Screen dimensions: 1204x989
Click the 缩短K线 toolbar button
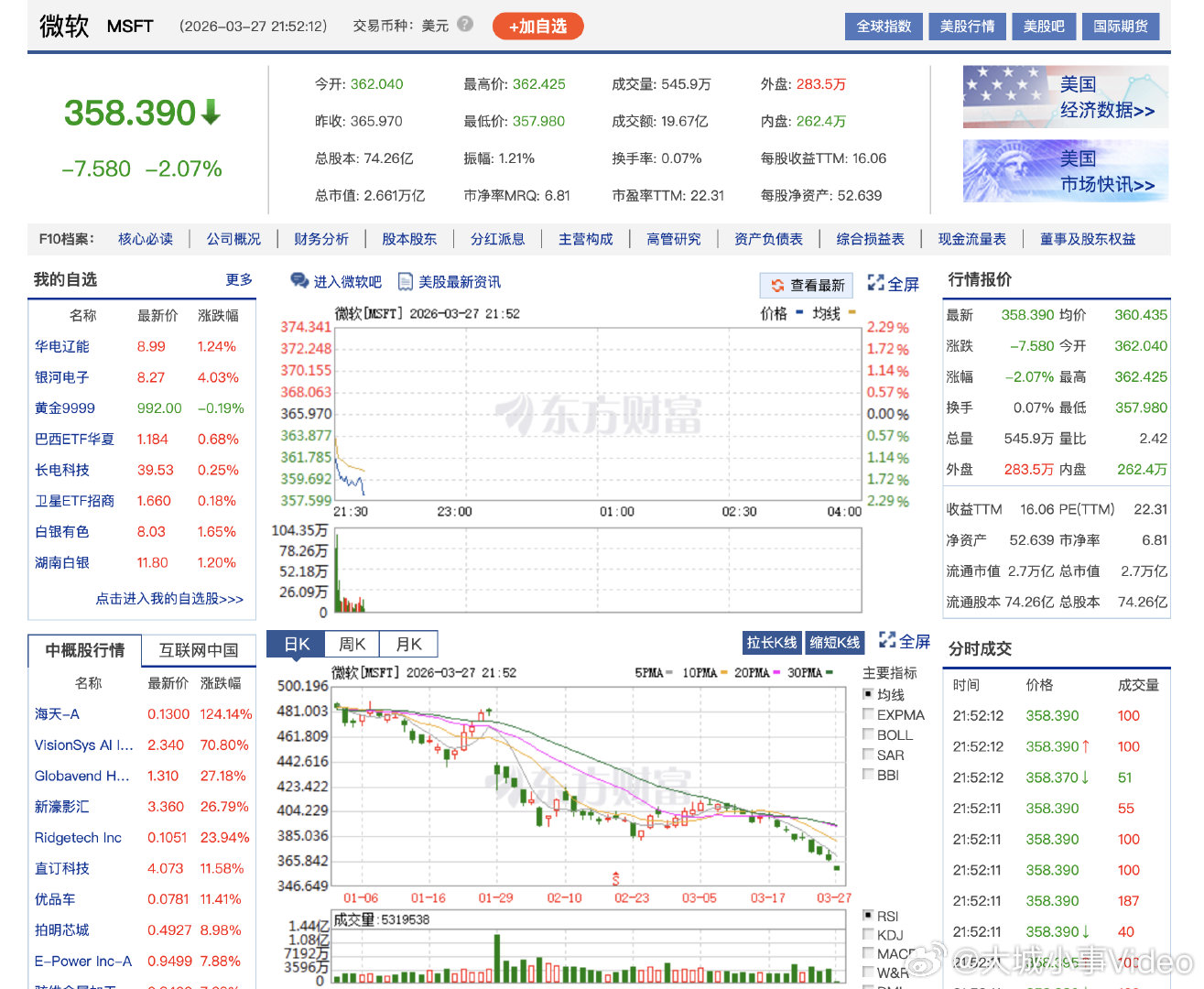(x=834, y=642)
